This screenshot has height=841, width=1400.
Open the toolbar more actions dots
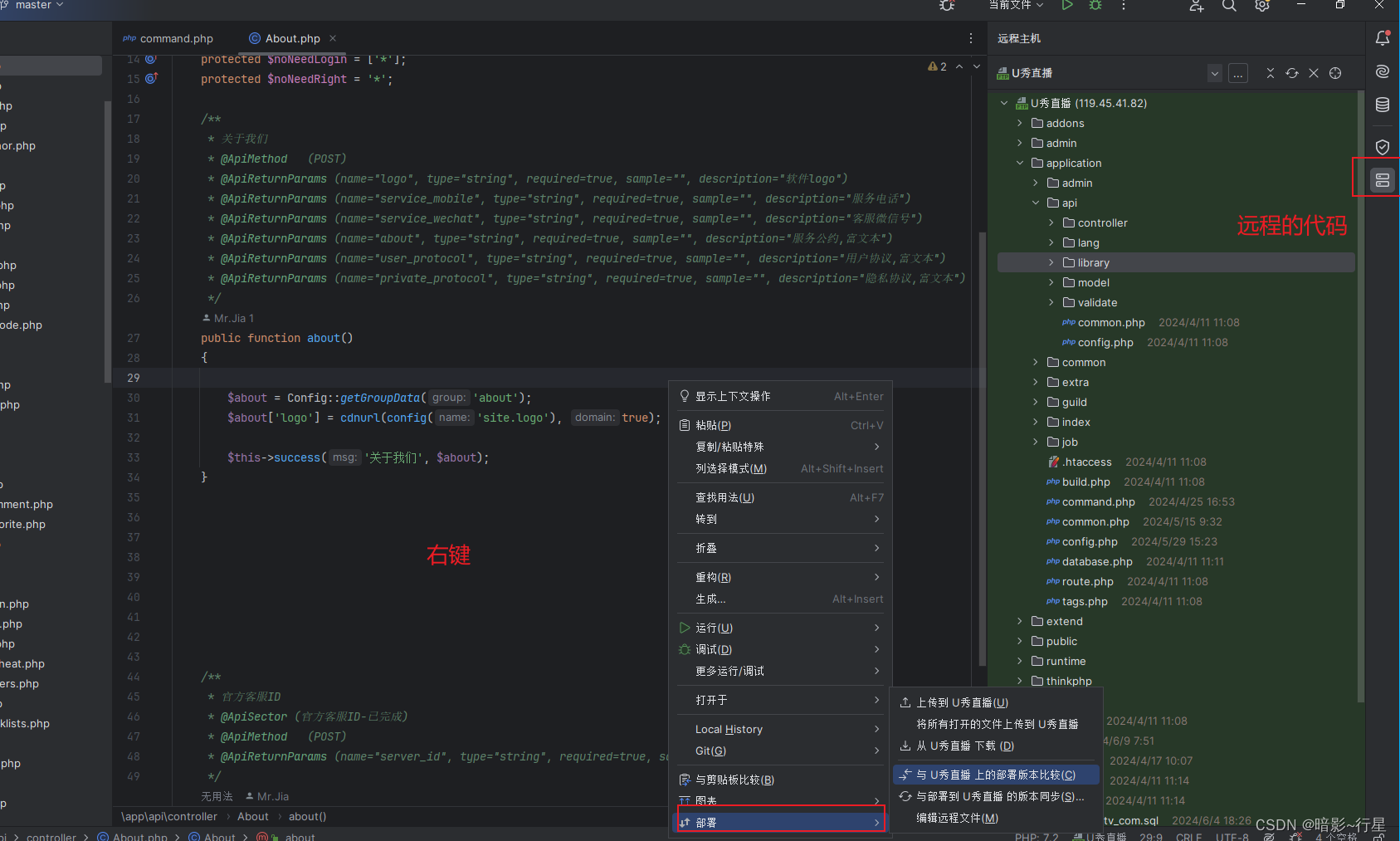tap(1124, 5)
